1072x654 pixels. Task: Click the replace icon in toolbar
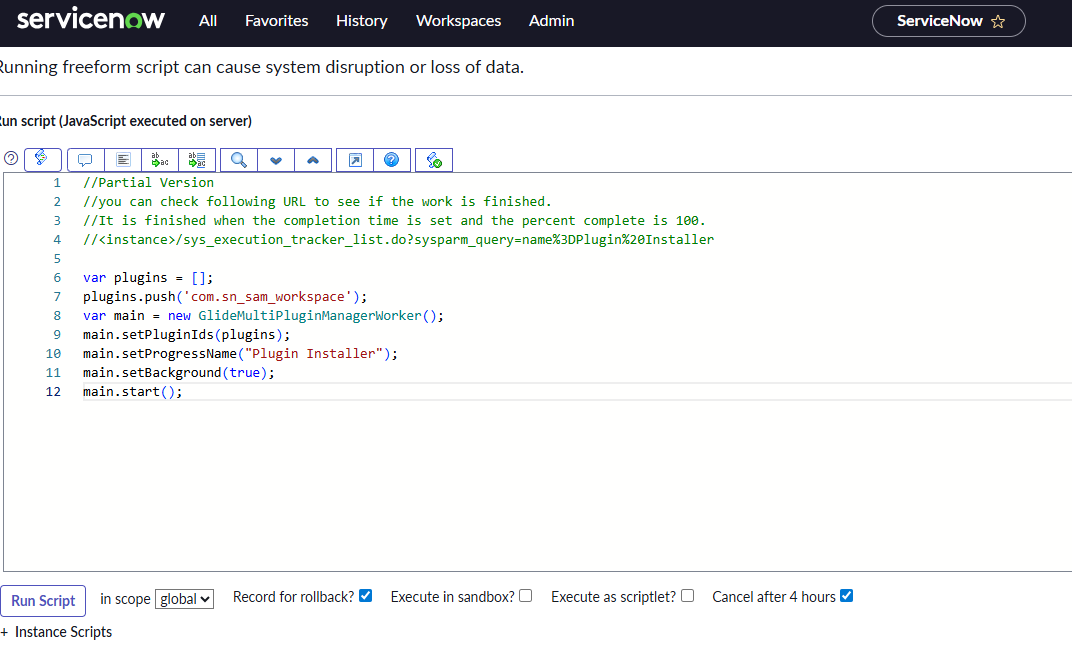click(160, 160)
